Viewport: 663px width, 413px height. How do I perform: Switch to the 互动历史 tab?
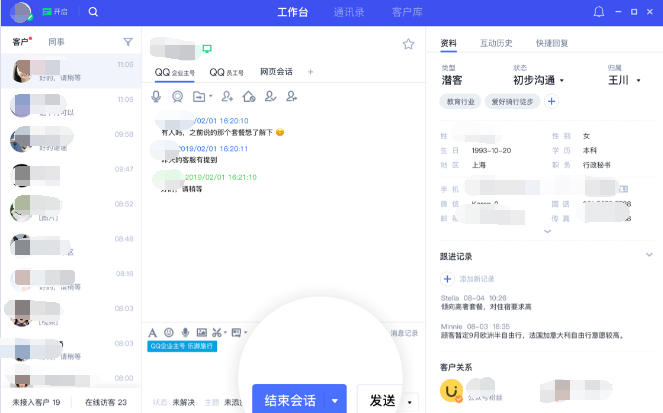496,43
